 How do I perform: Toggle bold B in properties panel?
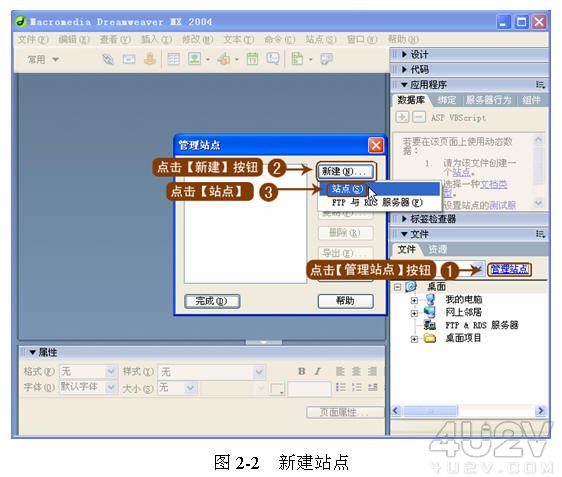coord(302,372)
